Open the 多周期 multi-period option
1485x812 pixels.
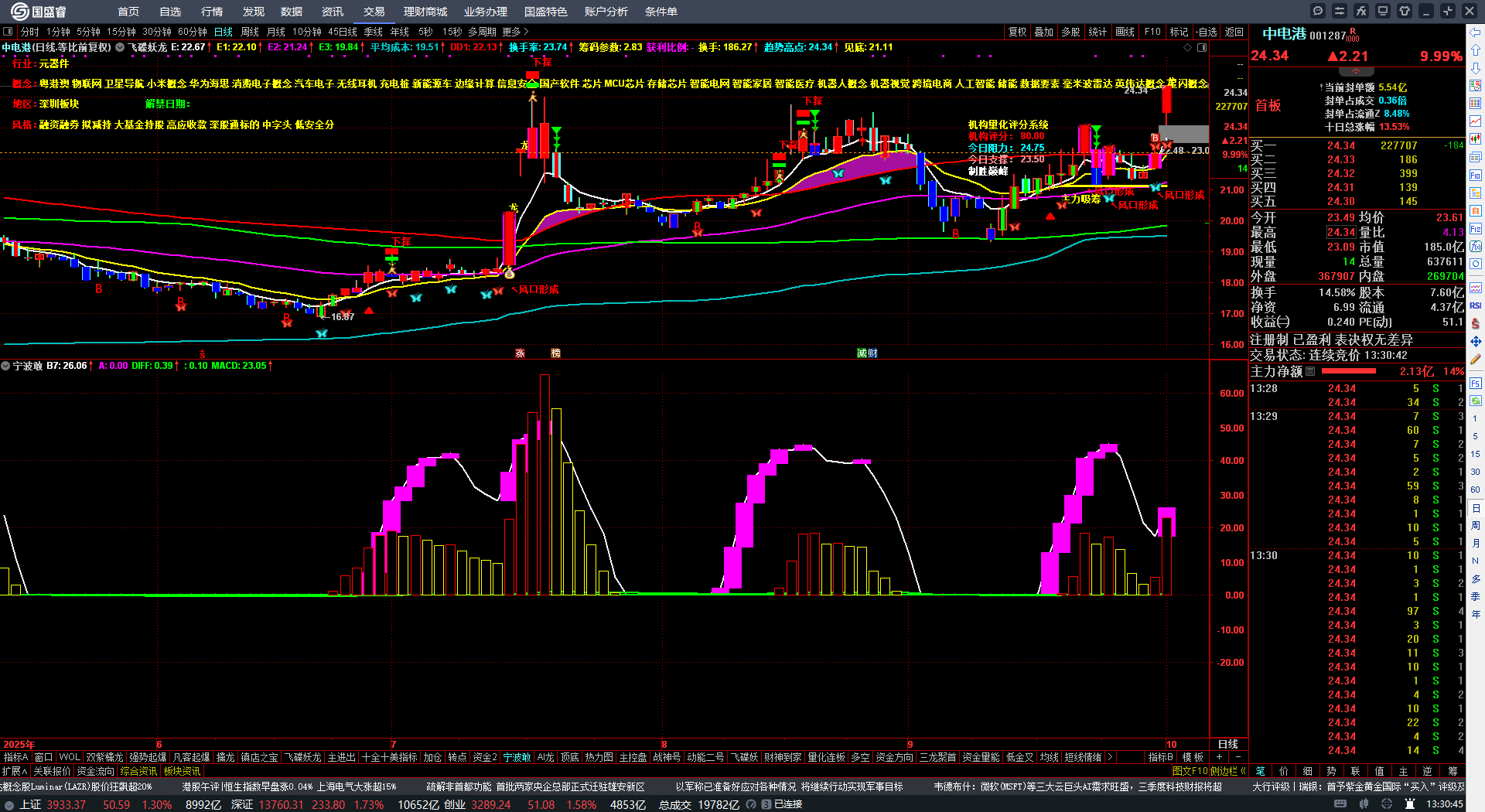(482, 32)
